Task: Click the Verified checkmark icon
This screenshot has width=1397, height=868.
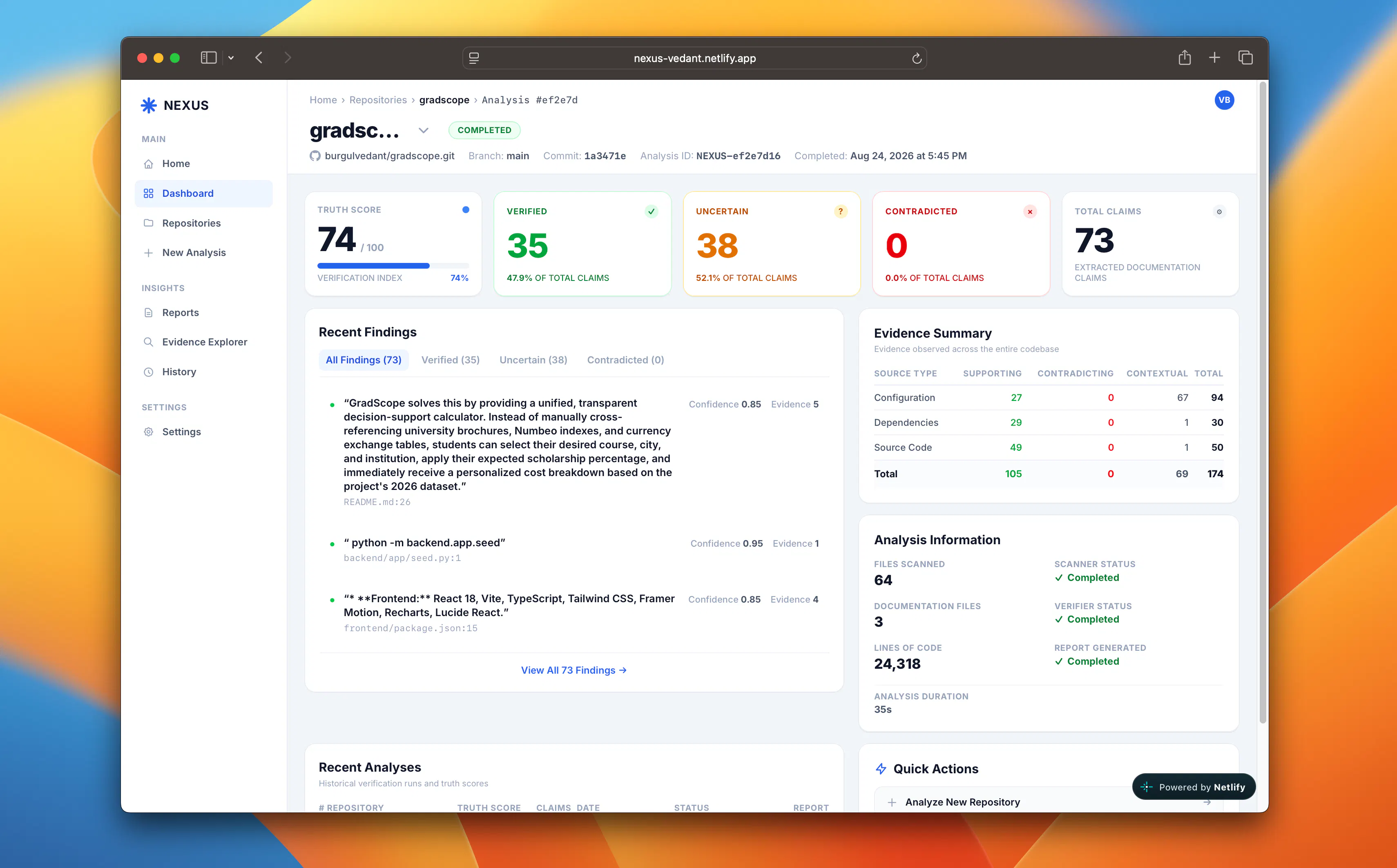Action: [651, 211]
